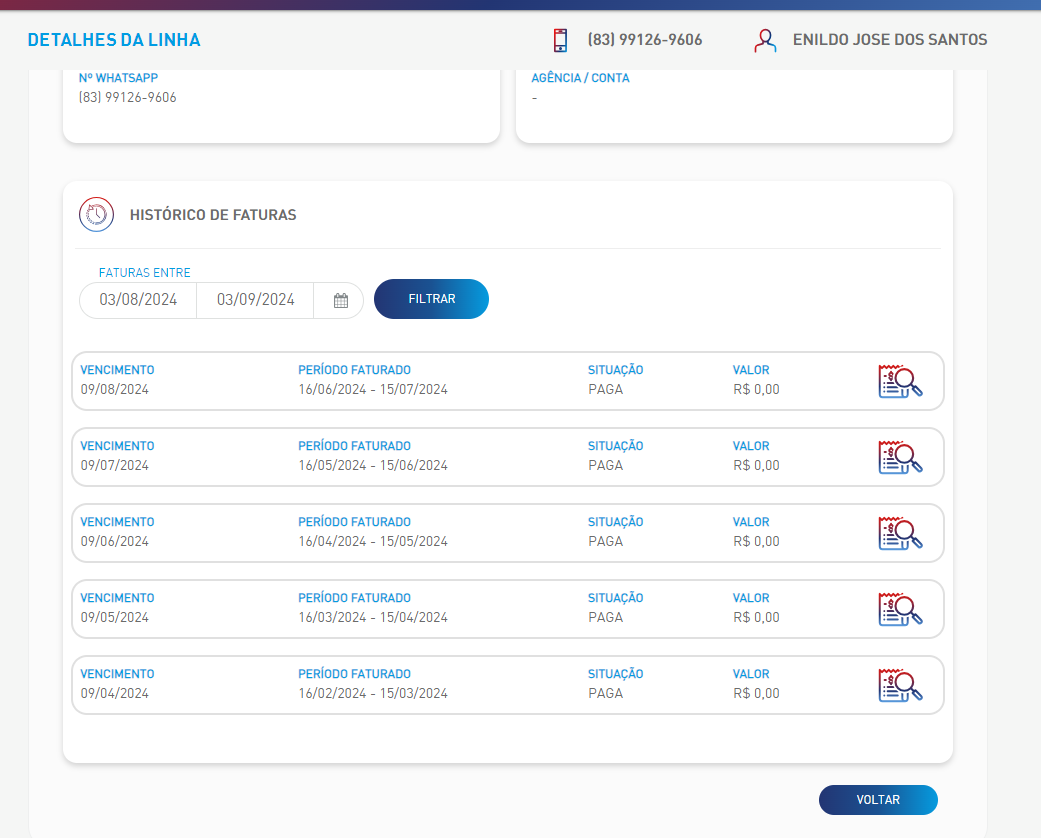Viewport: 1041px width, 838px height.
Task: Select PAGA status in the 09/06/2024 row
Action: [605, 542]
